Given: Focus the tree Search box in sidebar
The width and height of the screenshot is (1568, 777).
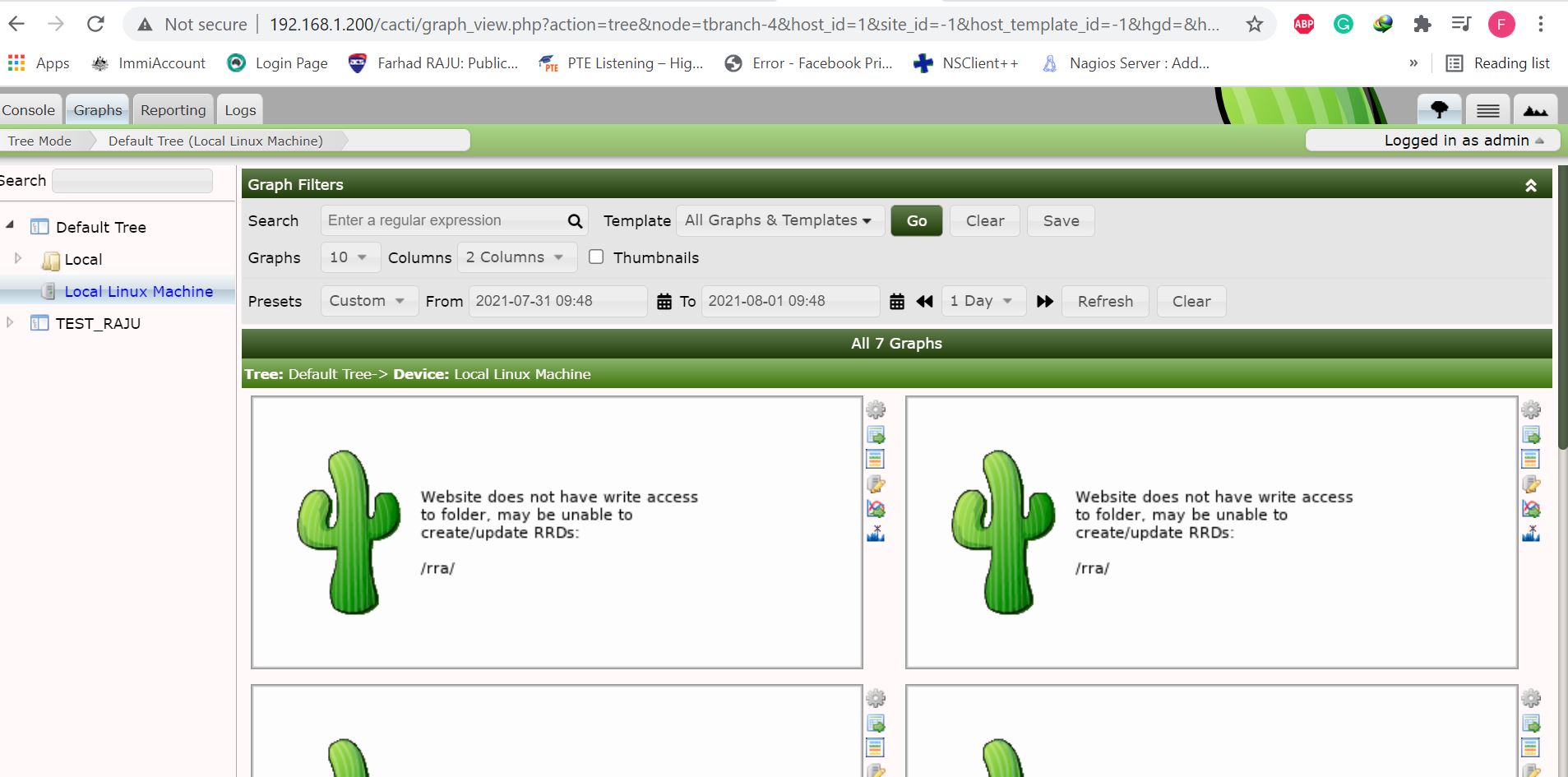Looking at the screenshot, I should coord(132,181).
